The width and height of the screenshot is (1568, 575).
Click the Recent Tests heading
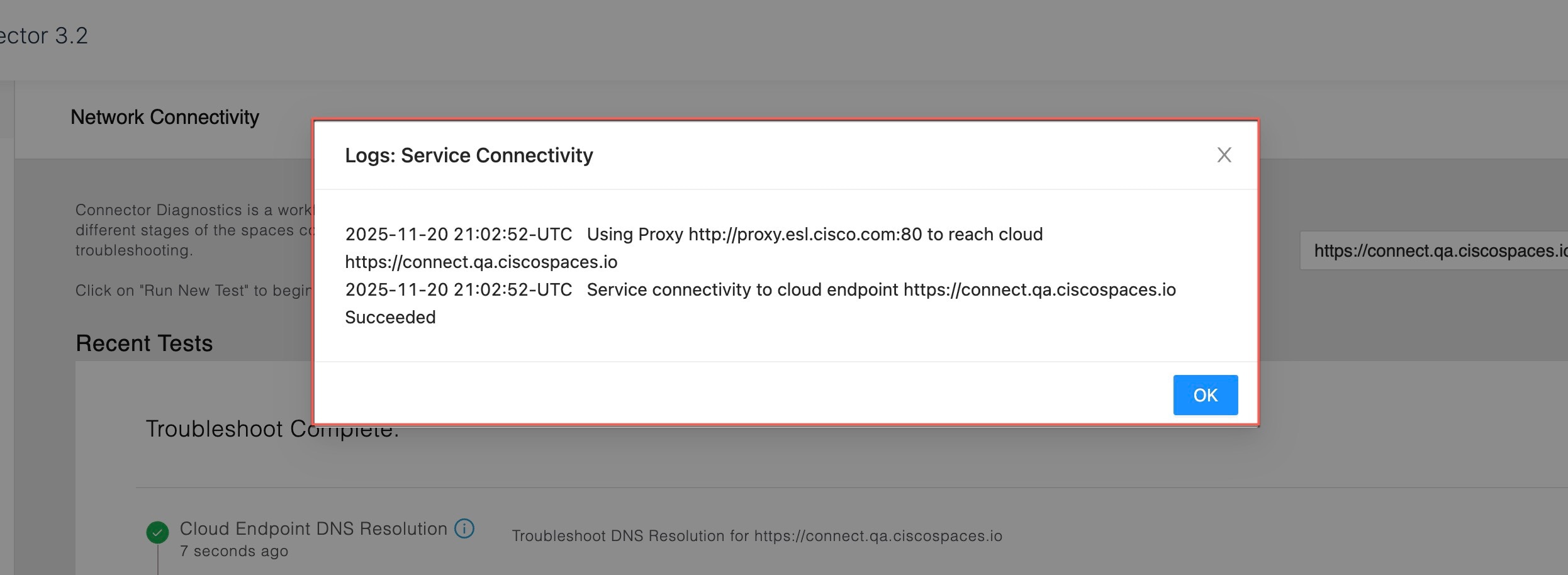pos(144,343)
